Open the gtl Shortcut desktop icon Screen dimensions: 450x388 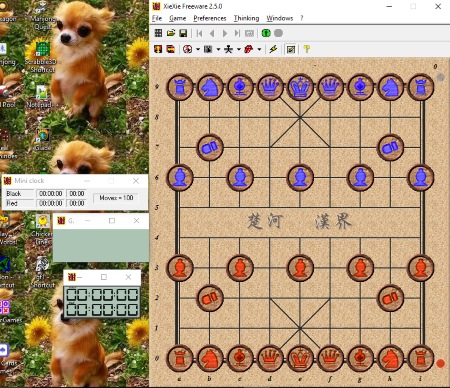click(43, 272)
